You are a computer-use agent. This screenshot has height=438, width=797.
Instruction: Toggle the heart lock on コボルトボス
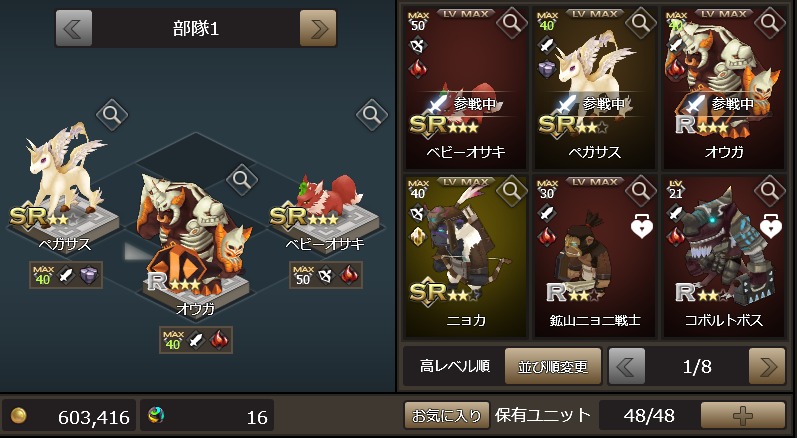pos(771,226)
